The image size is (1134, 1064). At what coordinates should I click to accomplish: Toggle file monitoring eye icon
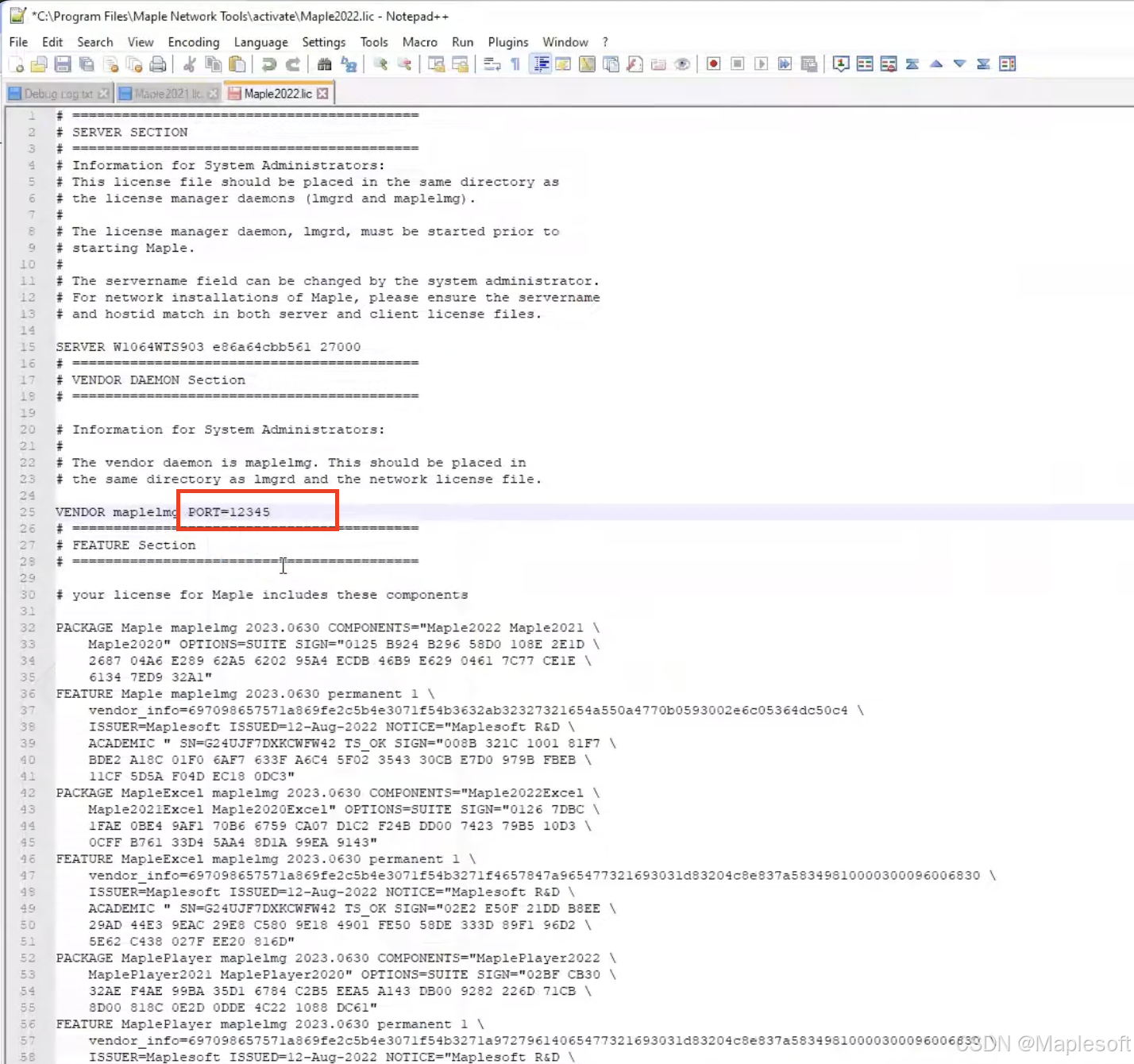click(x=682, y=64)
